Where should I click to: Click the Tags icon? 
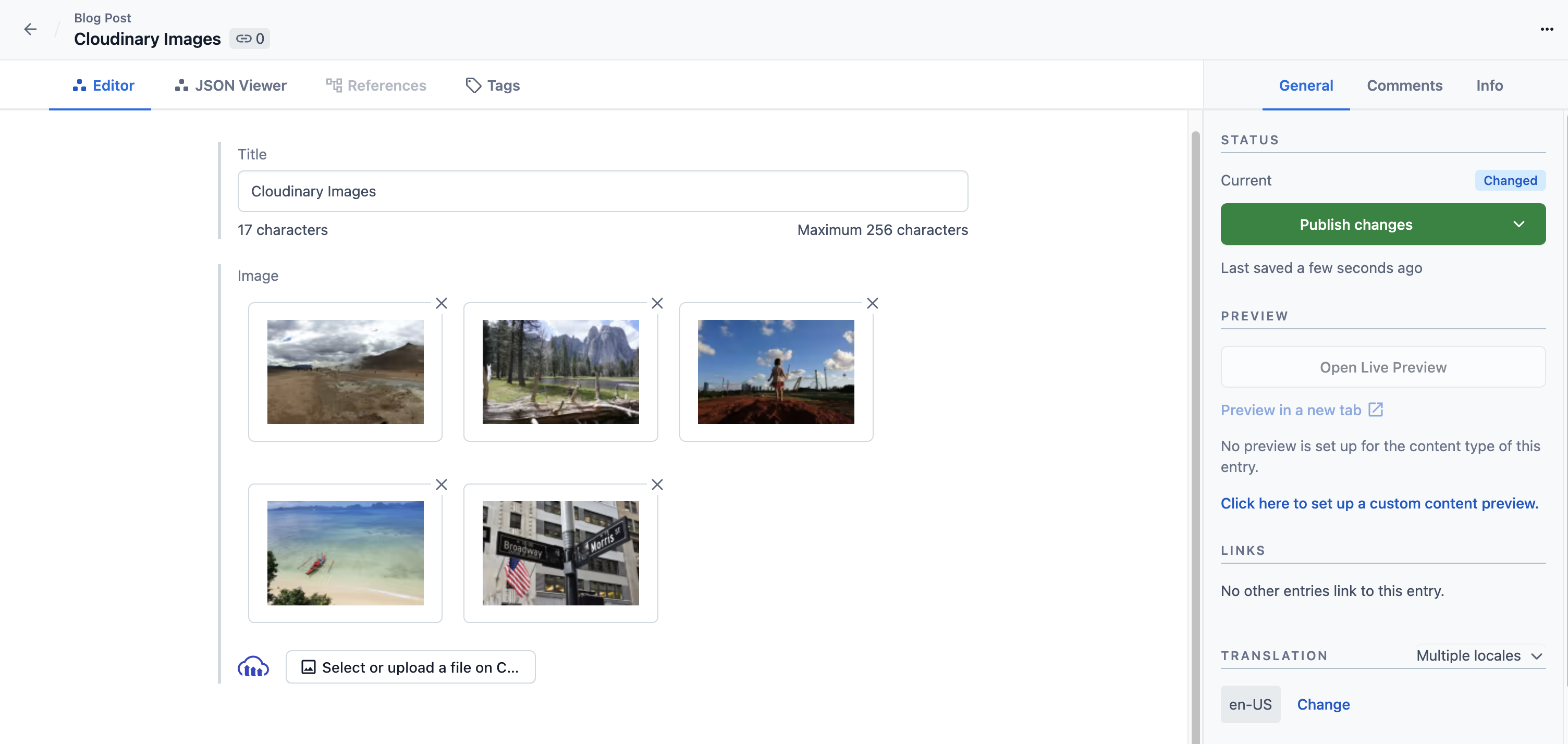pos(472,85)
